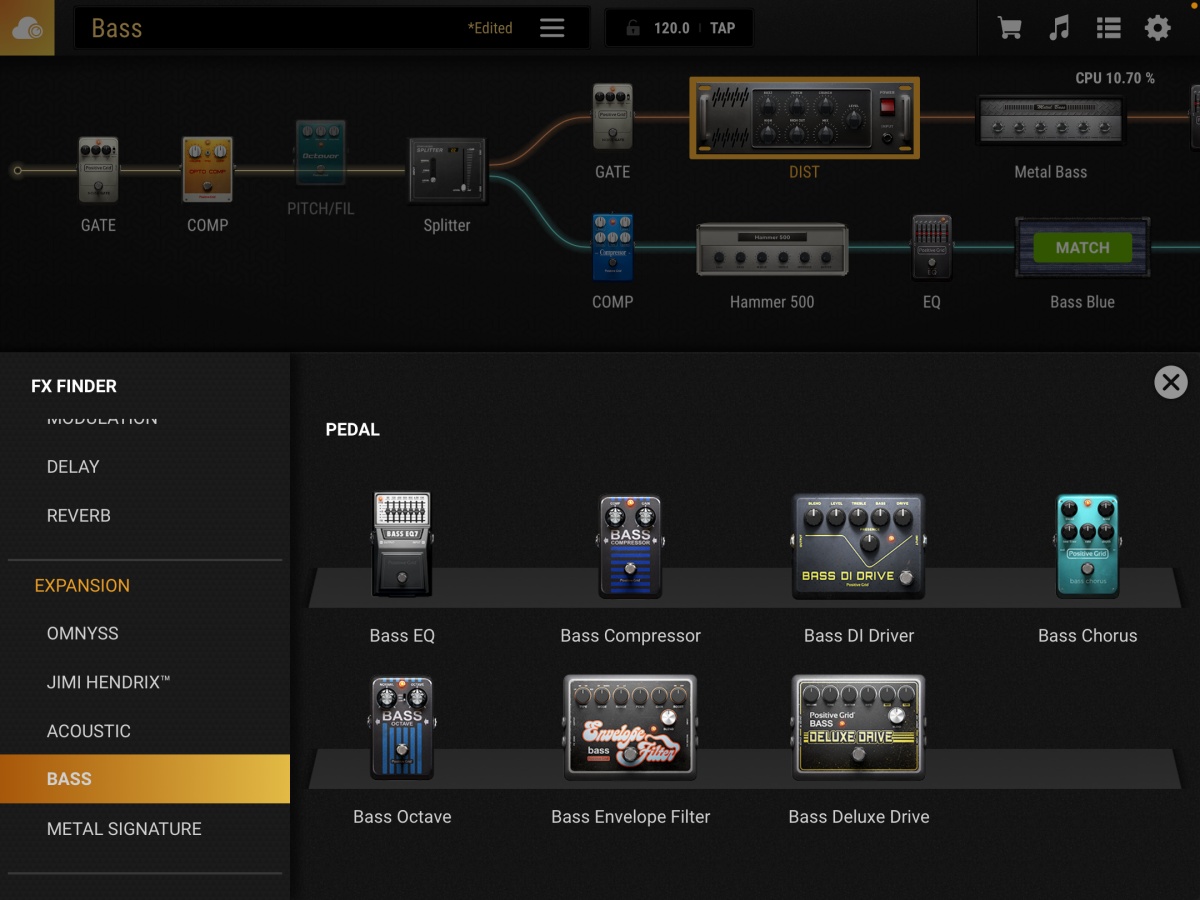Select the dimmed PITCH/FIL Octaver pedal

tap(320, 153)
